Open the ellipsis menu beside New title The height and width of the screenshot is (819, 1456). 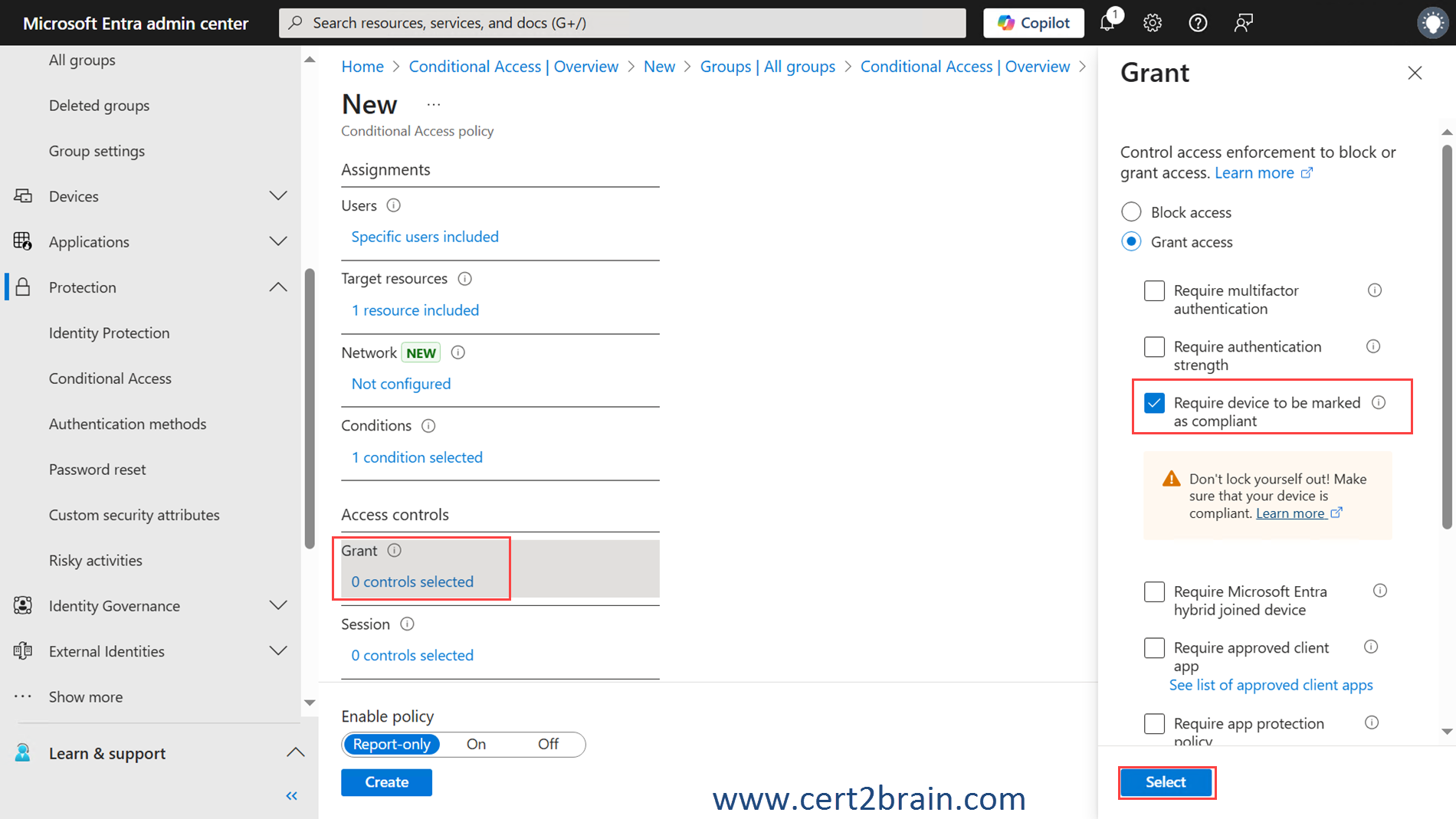coord(434,104)
